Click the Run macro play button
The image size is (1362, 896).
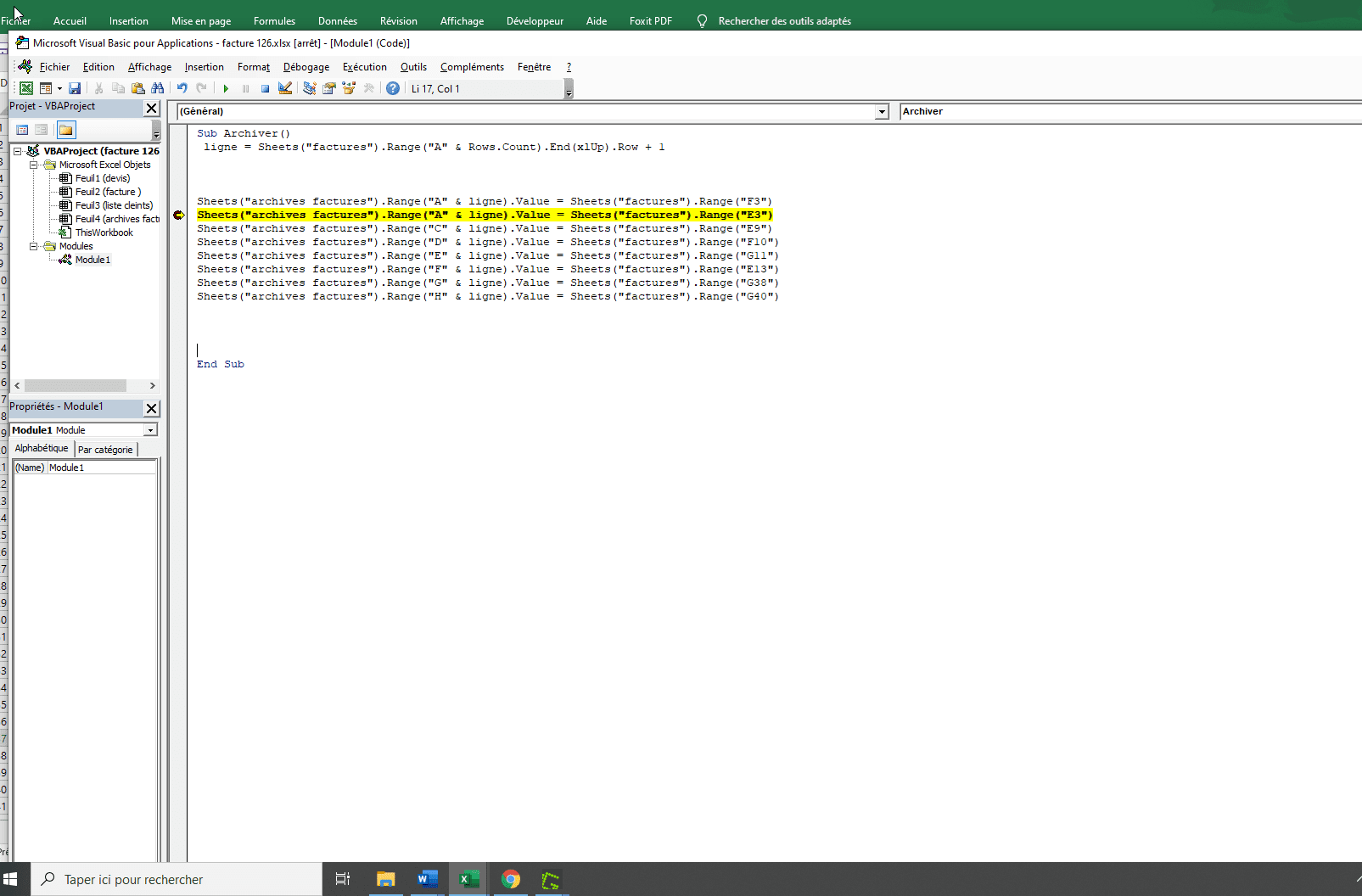(226, 88)
